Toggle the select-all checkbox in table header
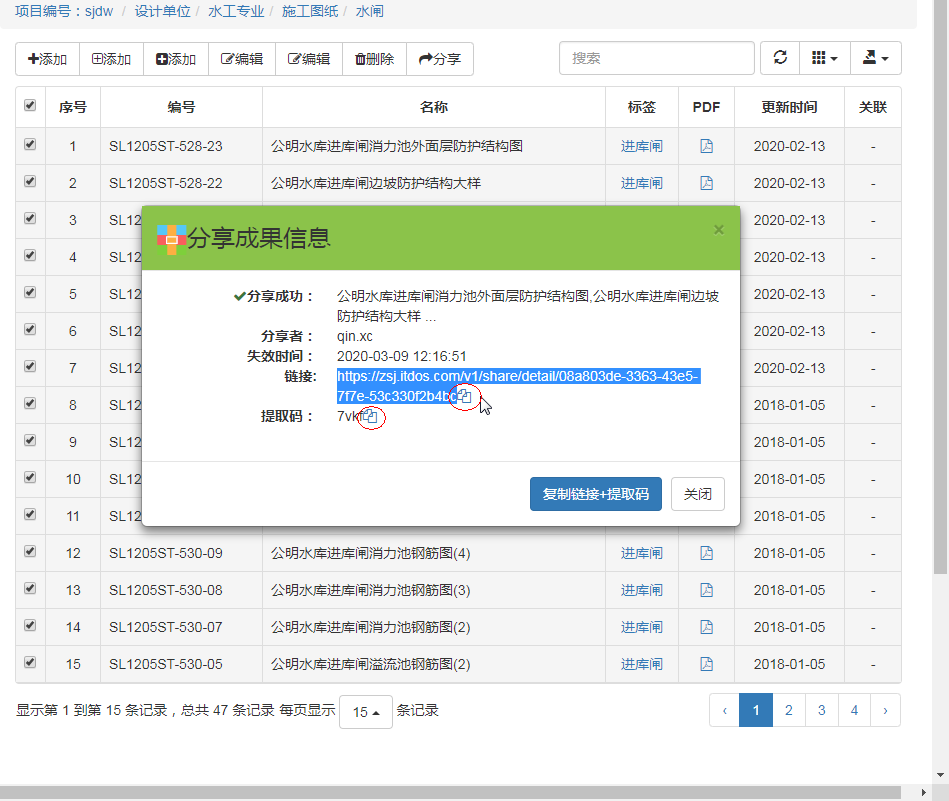 (30, 106)
